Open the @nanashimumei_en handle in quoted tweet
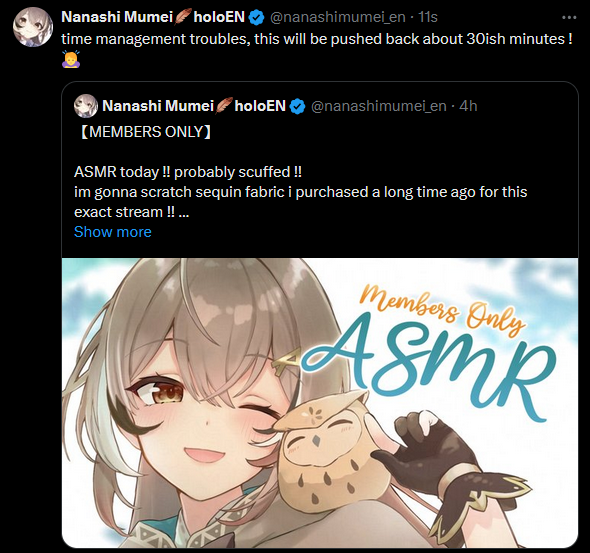The height and width of the screenshot is (553, 590). [379, 106]
